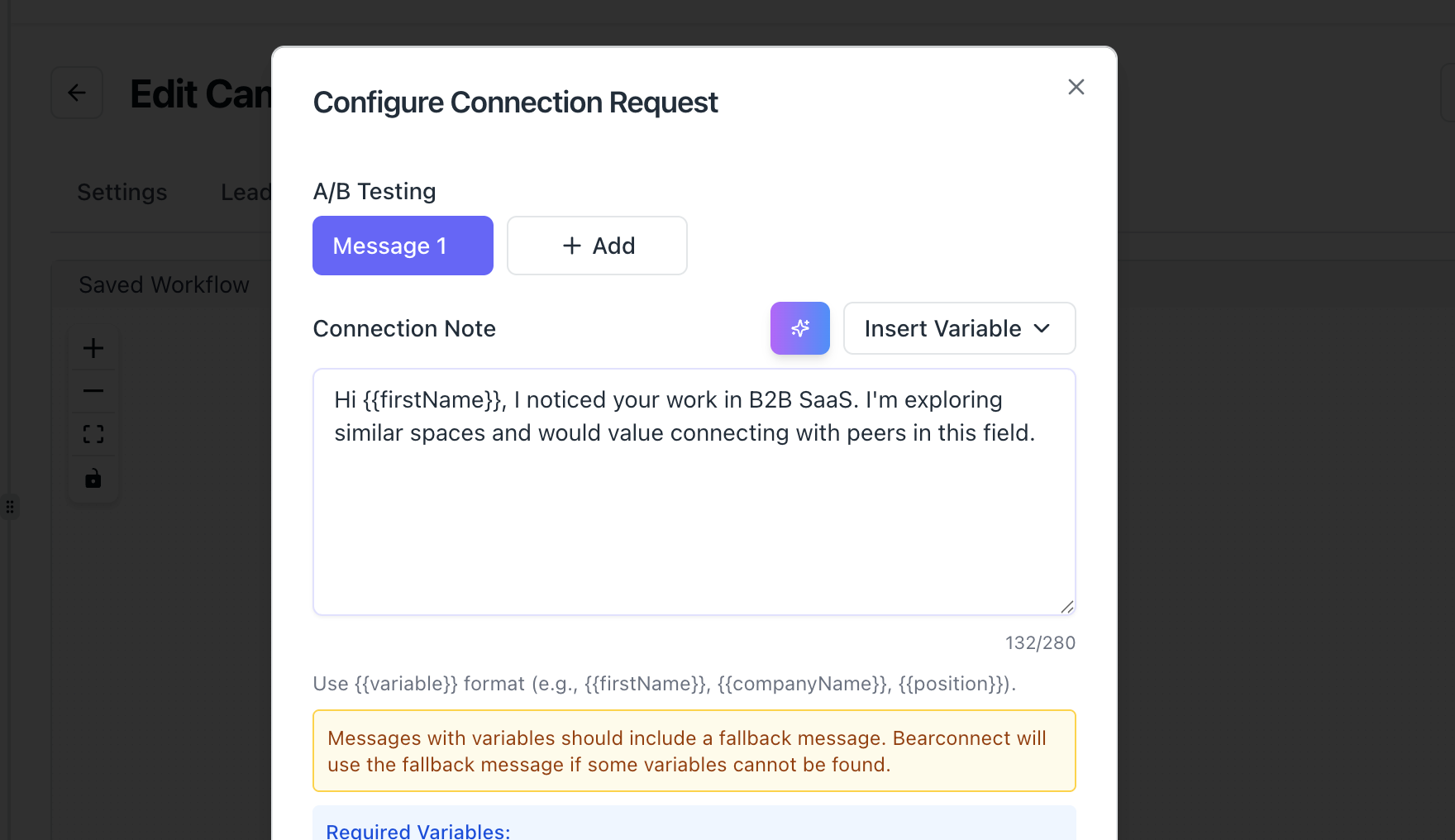Open the Leads tab
The height and width of the screenshot is (840, 1455).
coord(246,192)
